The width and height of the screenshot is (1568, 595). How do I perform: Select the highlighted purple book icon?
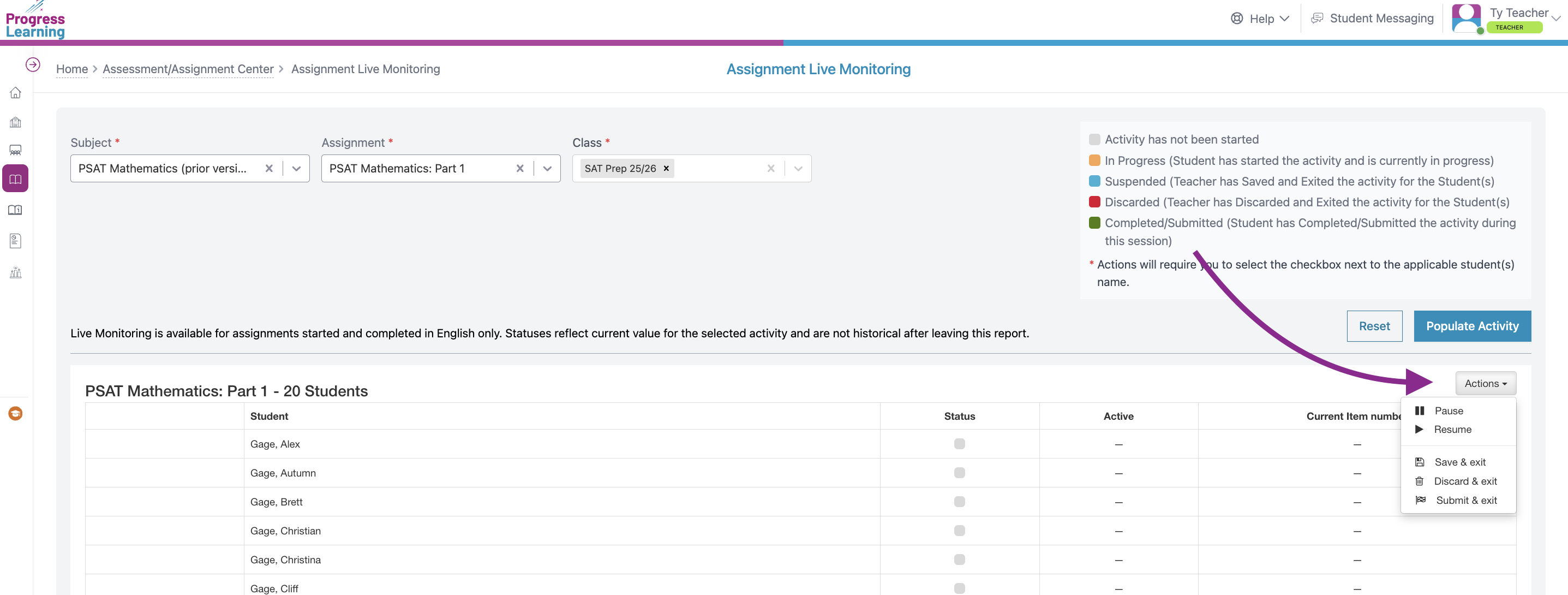click(x=15, y=178)
